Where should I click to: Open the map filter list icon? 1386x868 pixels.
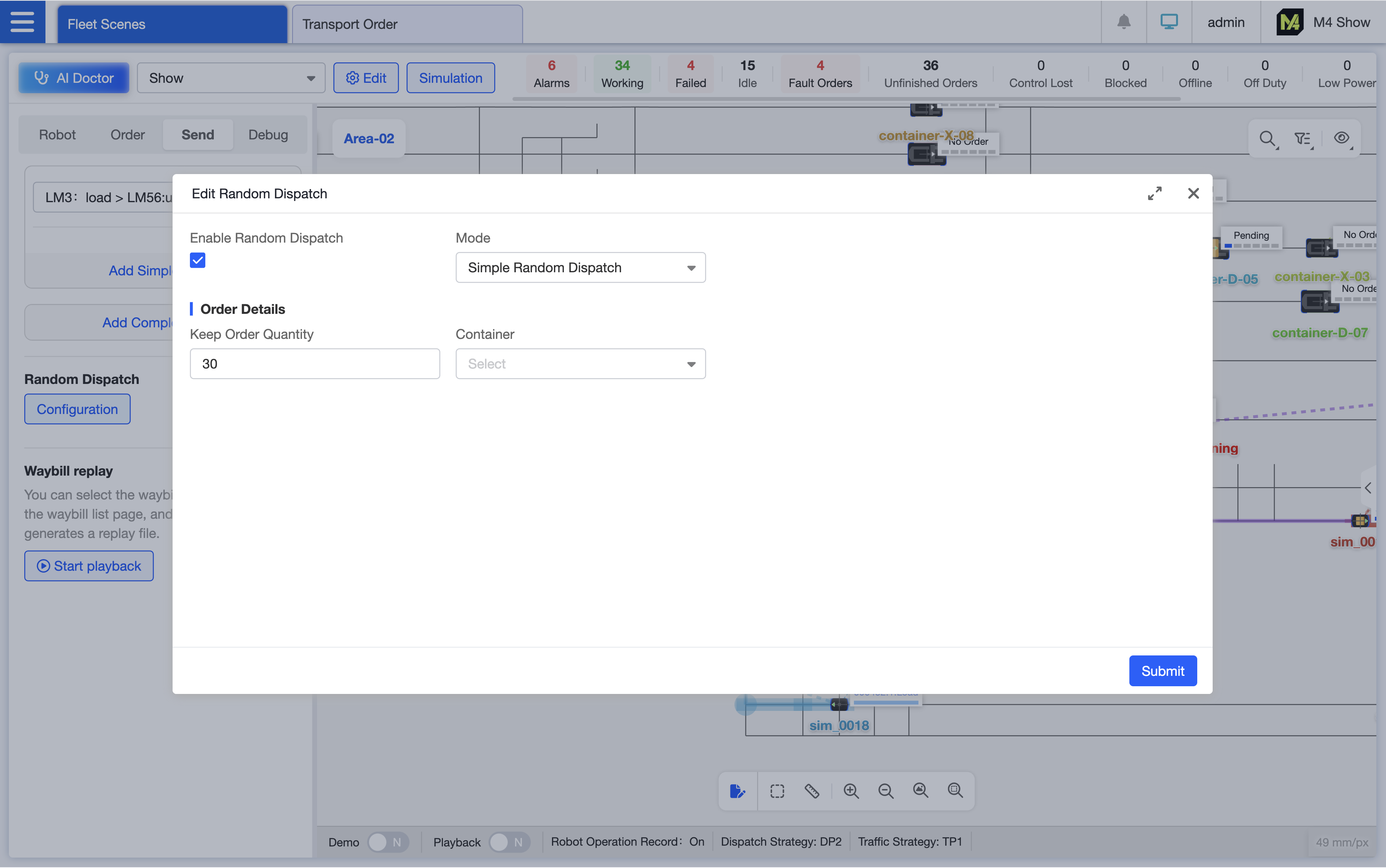1303,138
